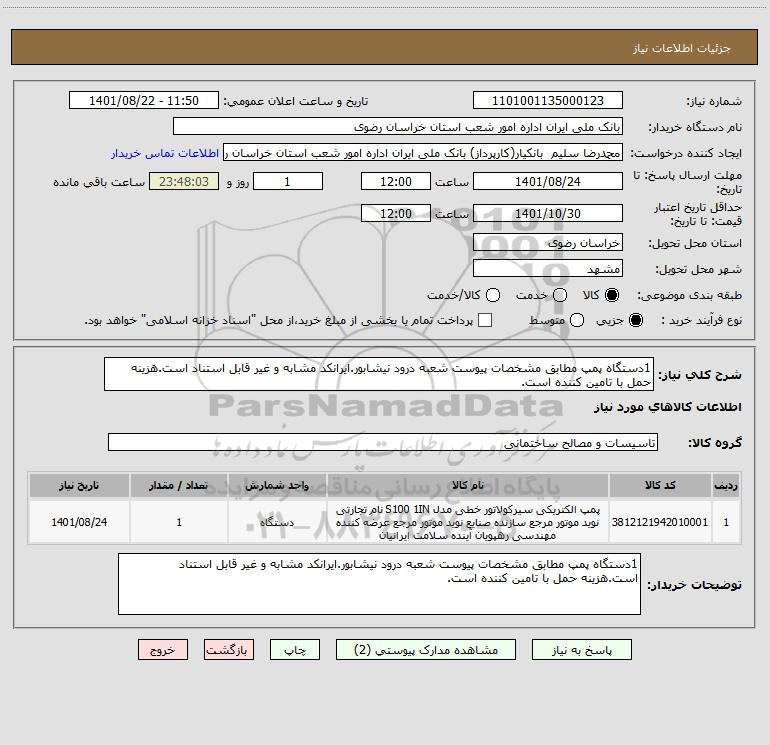Select the جزیی purchase type radio
This screenshot has height=745, width=770.
point(636,320)
